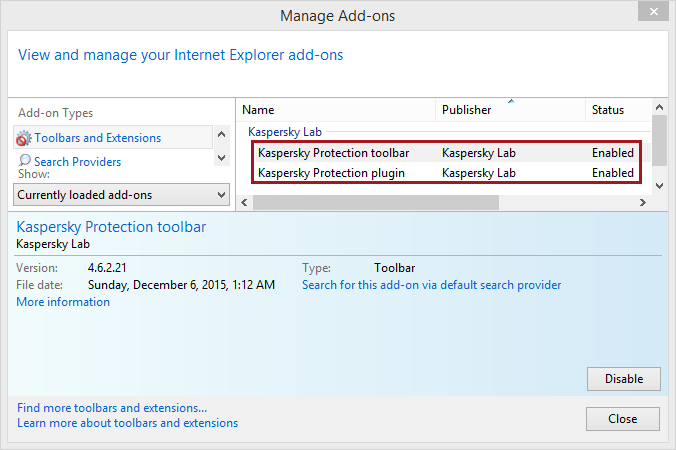Viewport: 676px width, 450px height.
Task: Click the Toolbar type value
Action: point(394,268)
